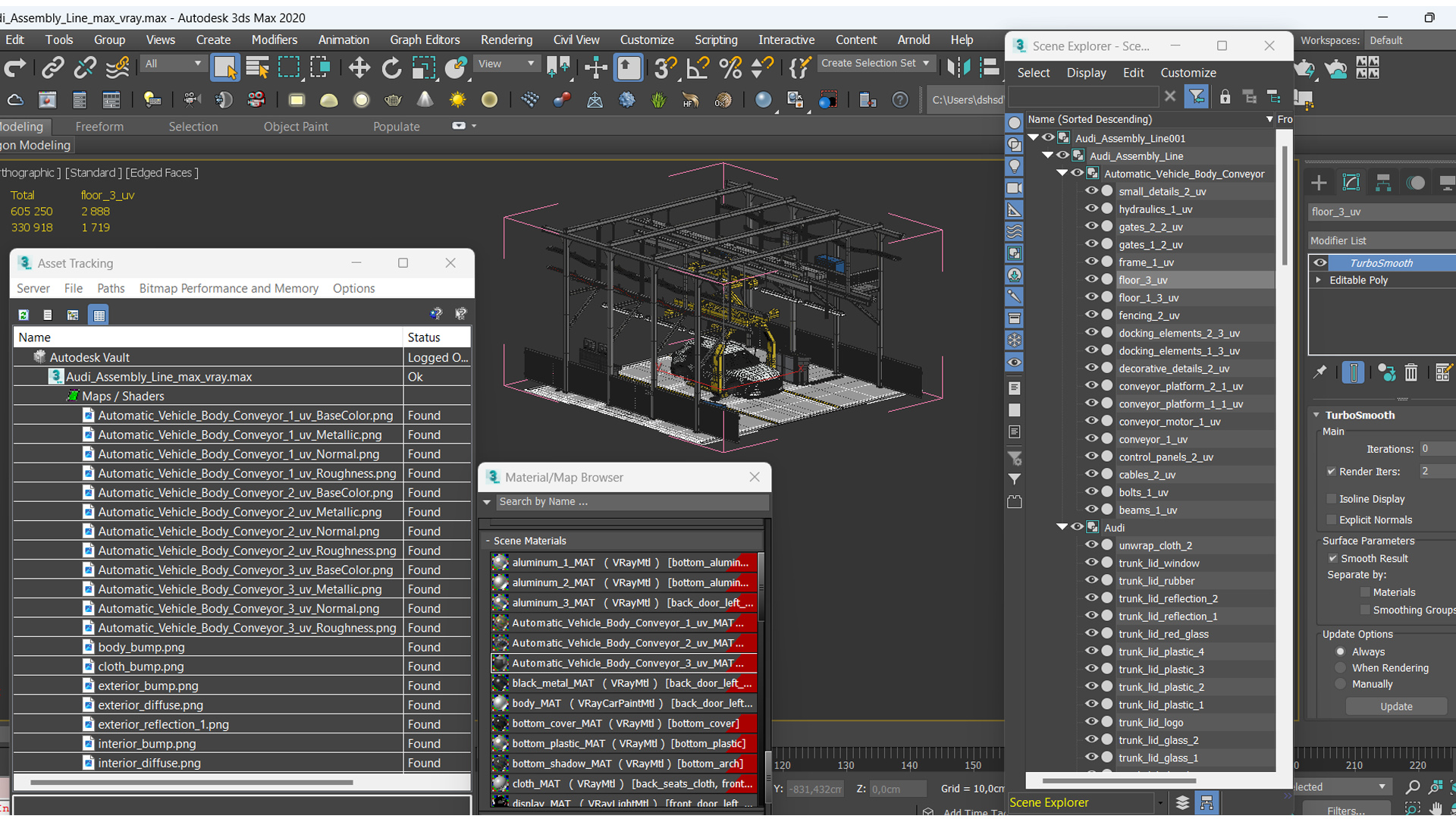Open the Create panel plus icon
Screen dimensions: 1456x819
point(1319,183)
